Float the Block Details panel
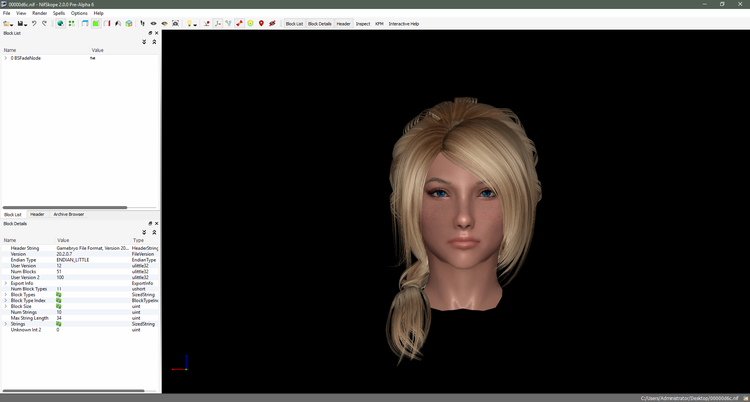 coord(150,223)
